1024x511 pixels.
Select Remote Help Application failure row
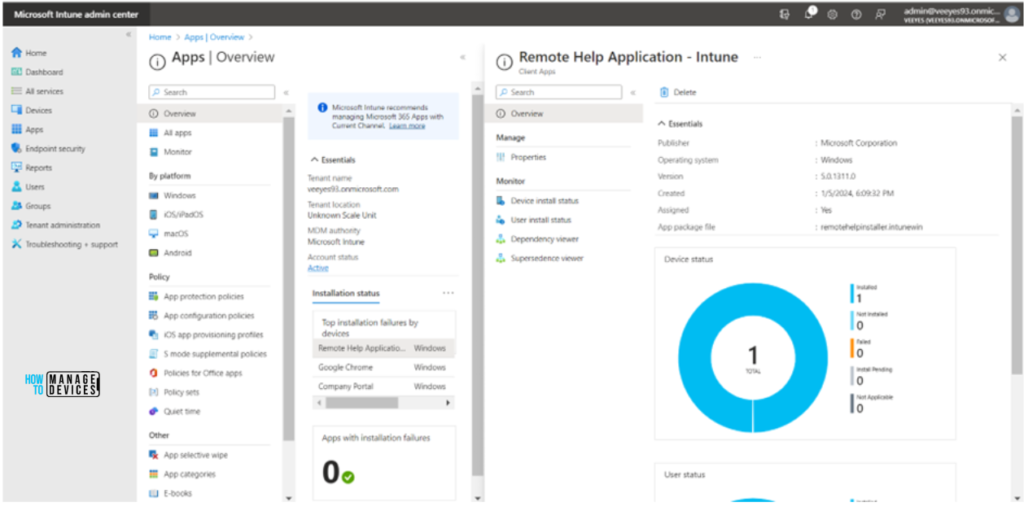(384, 348)
